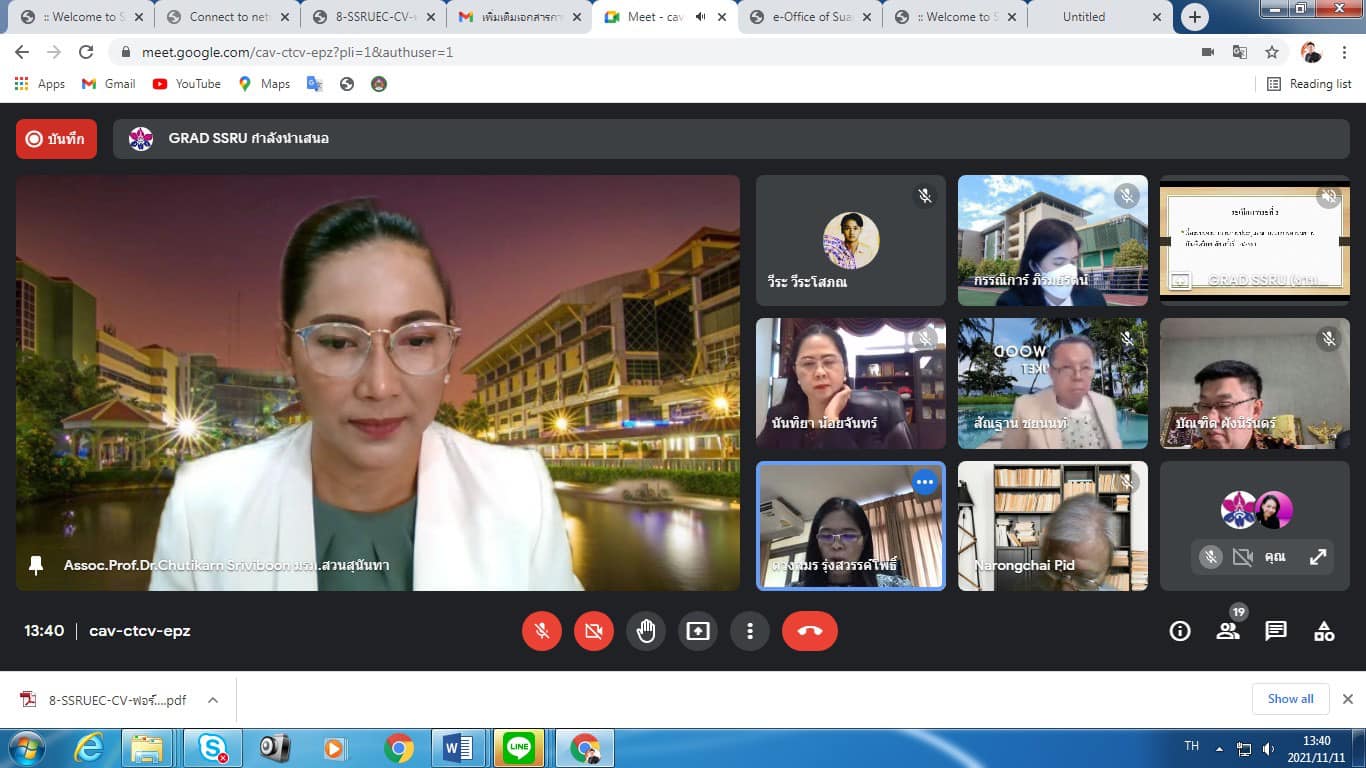Expand the downloaded PDF item menu chevron
1366x768 pixels.
tap(213, 700)
